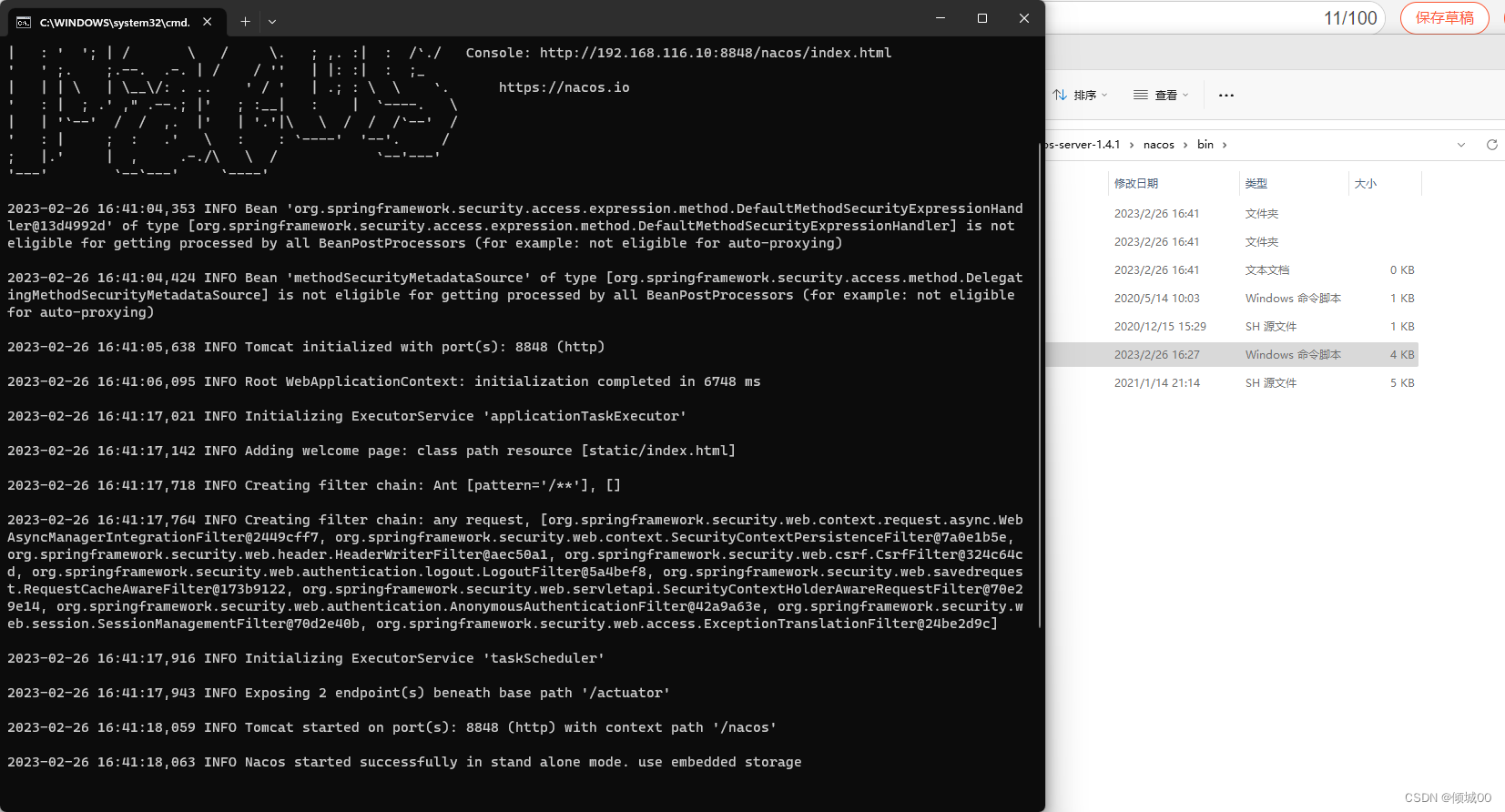Click the 'Nacos started successfully' log line
The image size is (1505, 812).
[404, 762]
